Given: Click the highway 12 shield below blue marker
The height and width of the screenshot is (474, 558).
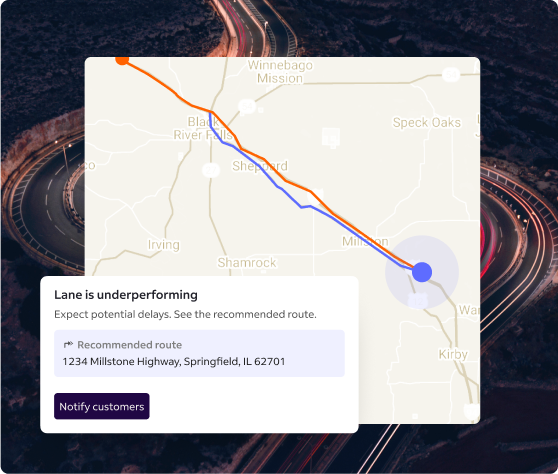Looking at the screenshot, I should [x=418, y=302].
